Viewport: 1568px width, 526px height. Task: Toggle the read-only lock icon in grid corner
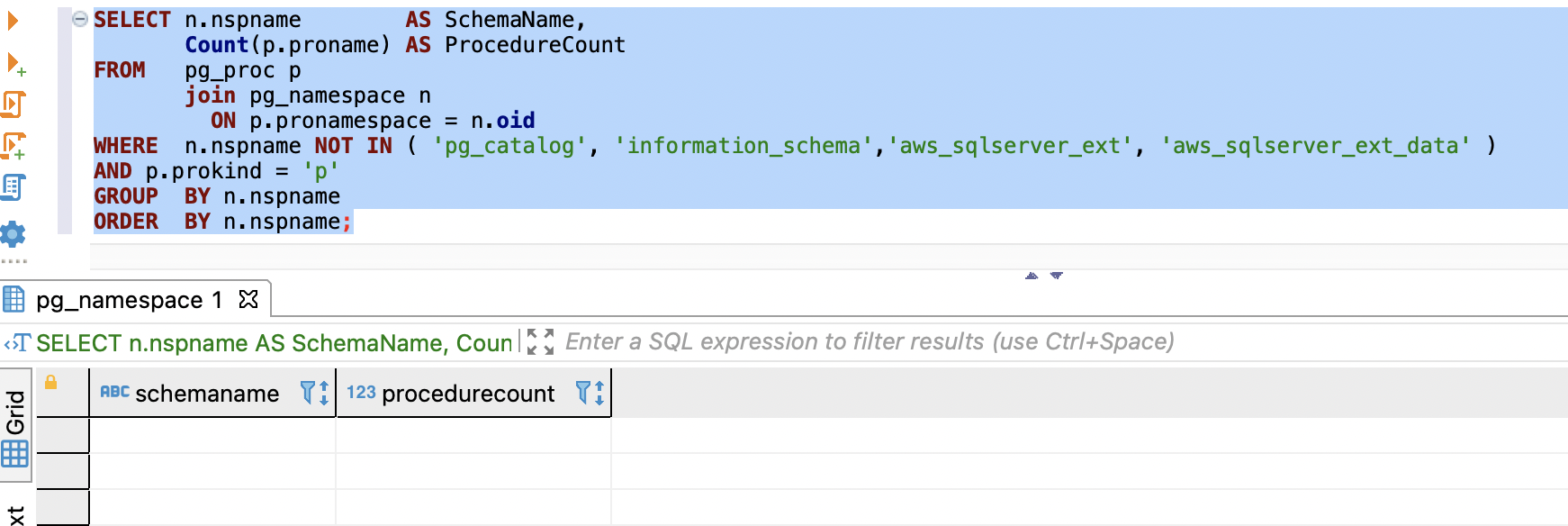[x=51, y=383]
